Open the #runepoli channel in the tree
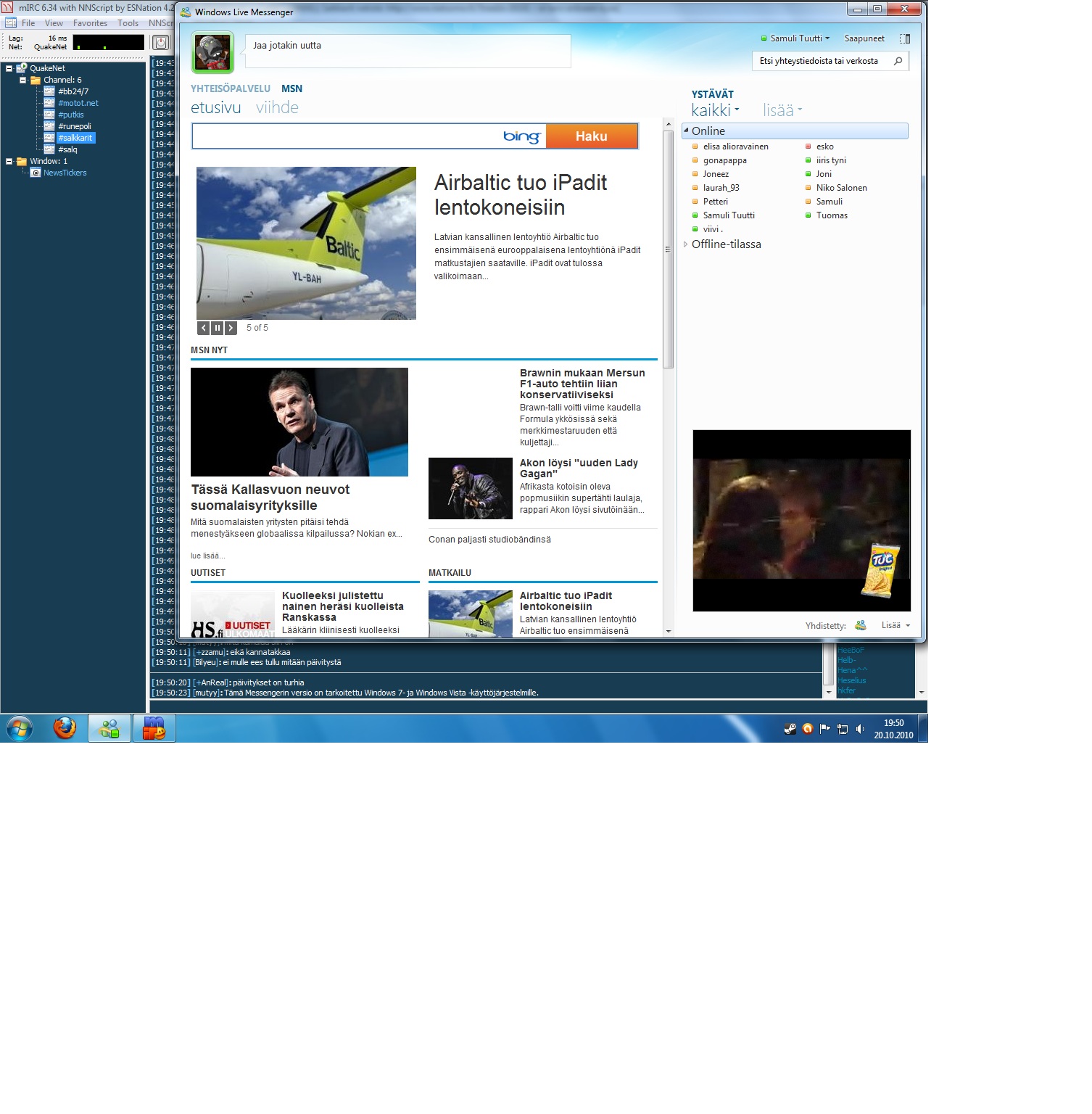Viewport: 1092px width, 1114px height. pyautogui.click(x=75, y=126)
